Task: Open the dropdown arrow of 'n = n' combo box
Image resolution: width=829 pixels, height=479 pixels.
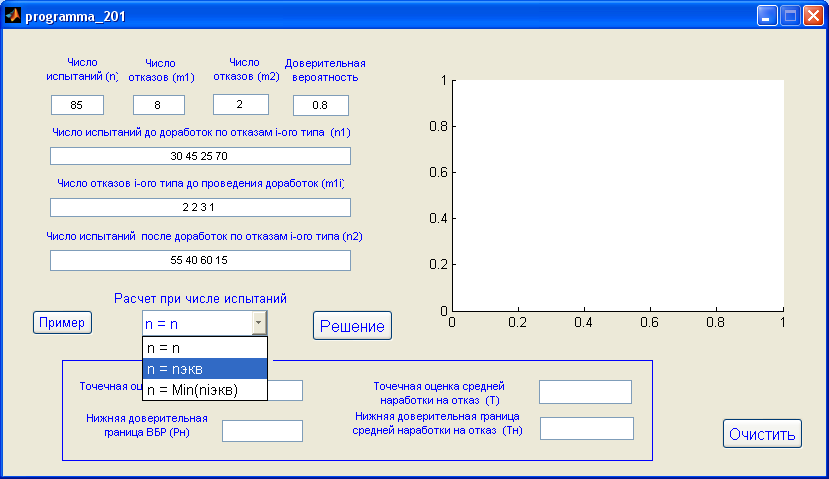Action: 259,323
